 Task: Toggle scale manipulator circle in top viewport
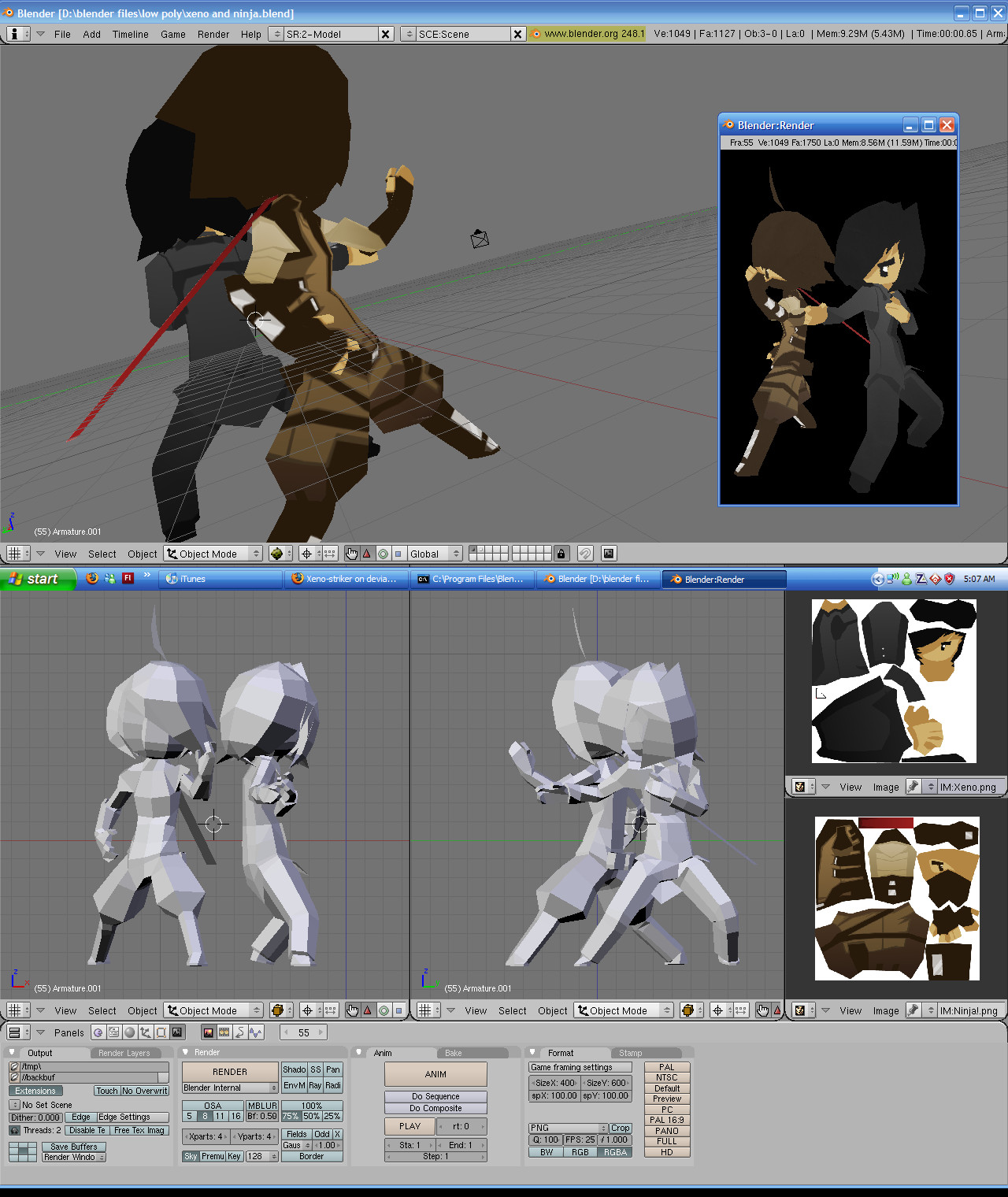(383, 554)
